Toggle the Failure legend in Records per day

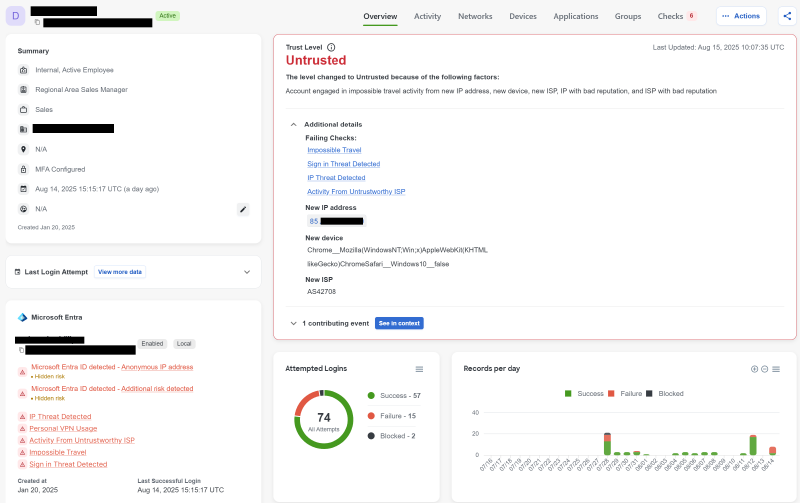click(625, 394)
